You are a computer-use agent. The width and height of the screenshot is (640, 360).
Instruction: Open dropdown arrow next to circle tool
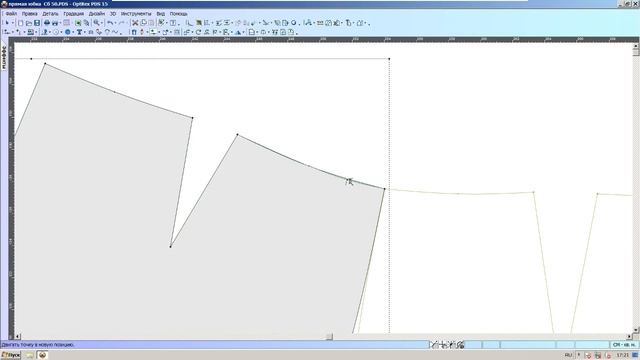click(x=61, y=32)
